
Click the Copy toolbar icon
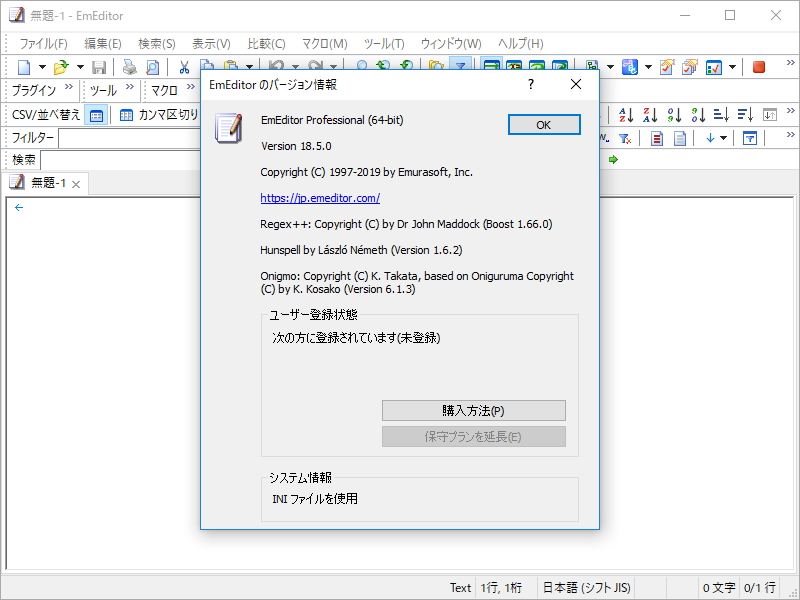[x=207, y=66]
